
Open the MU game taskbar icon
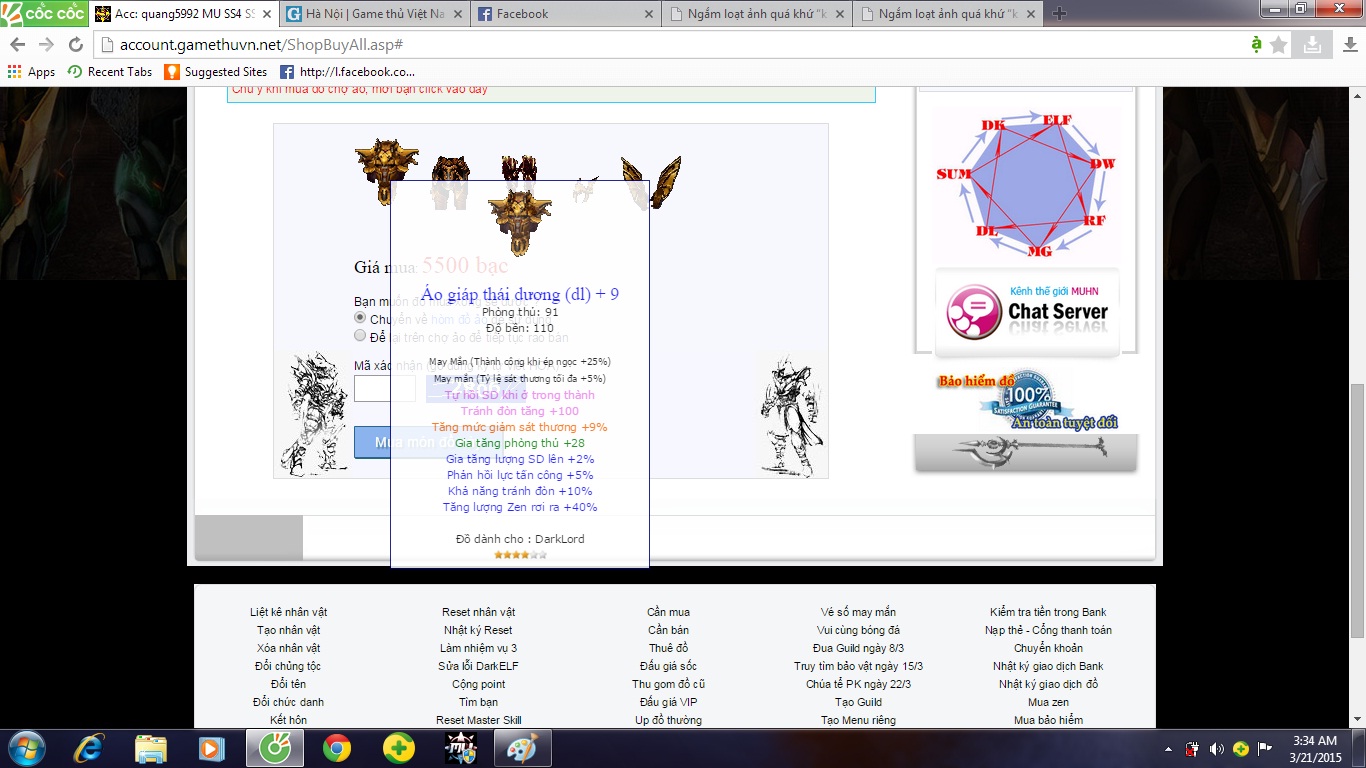pyautogui.click(x=461, y=749)
